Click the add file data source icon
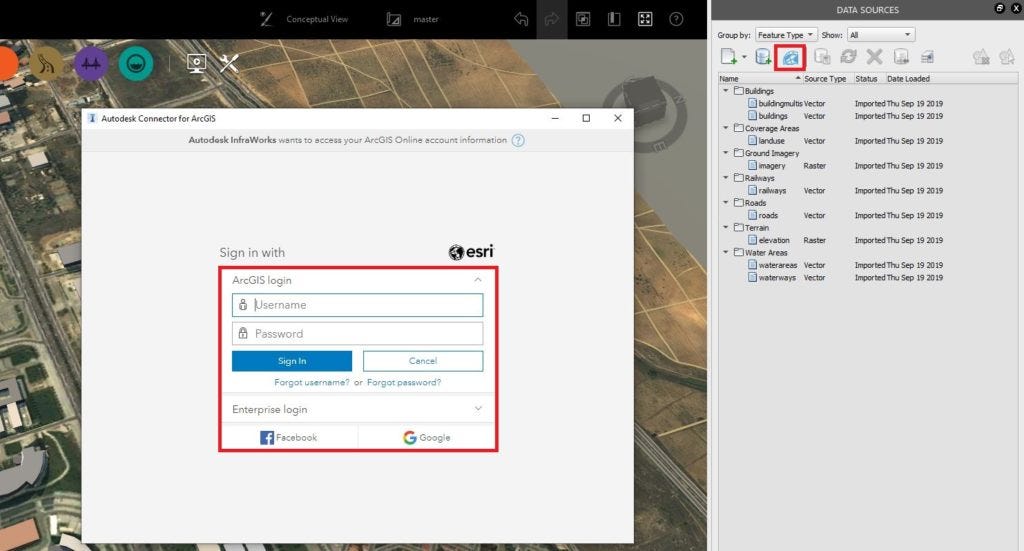The width and height of the screenshot is (1024, 551). tap(728, 57)
